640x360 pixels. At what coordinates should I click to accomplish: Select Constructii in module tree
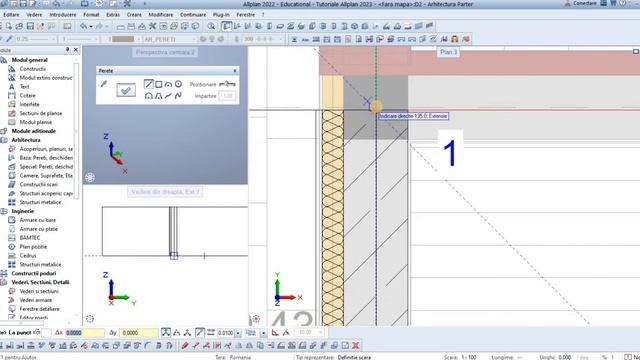(x=33, y=69)
